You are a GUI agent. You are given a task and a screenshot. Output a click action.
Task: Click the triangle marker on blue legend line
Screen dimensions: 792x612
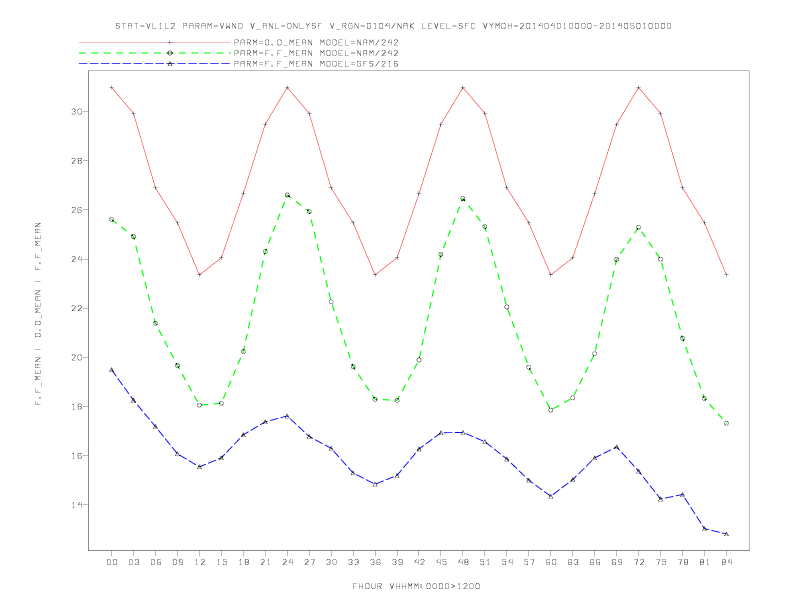(170, 64)
